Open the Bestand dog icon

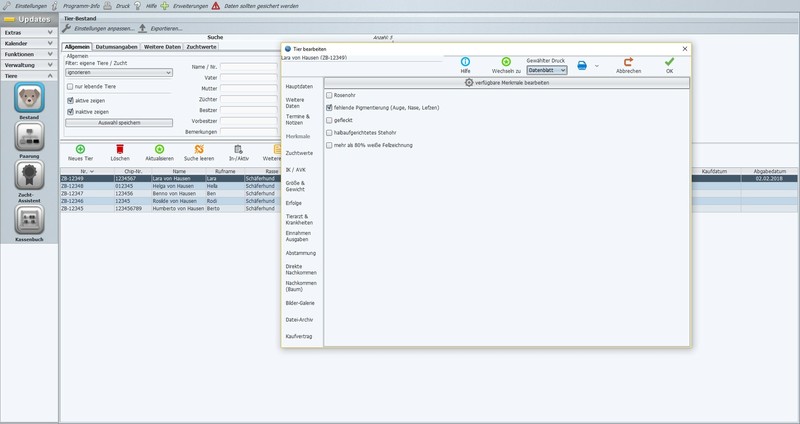[29, 97]
